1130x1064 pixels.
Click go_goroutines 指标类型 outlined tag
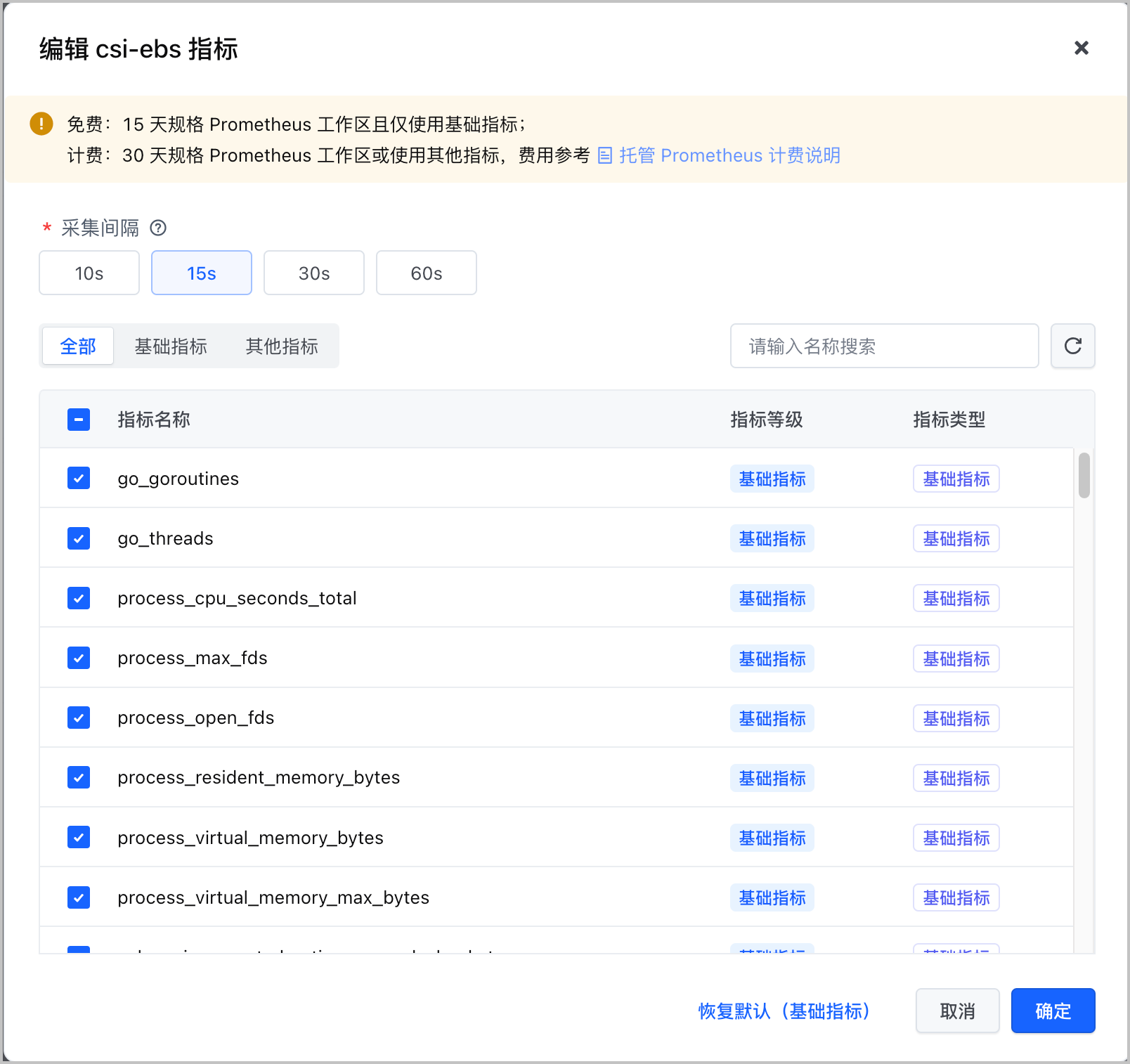point(956,479)
